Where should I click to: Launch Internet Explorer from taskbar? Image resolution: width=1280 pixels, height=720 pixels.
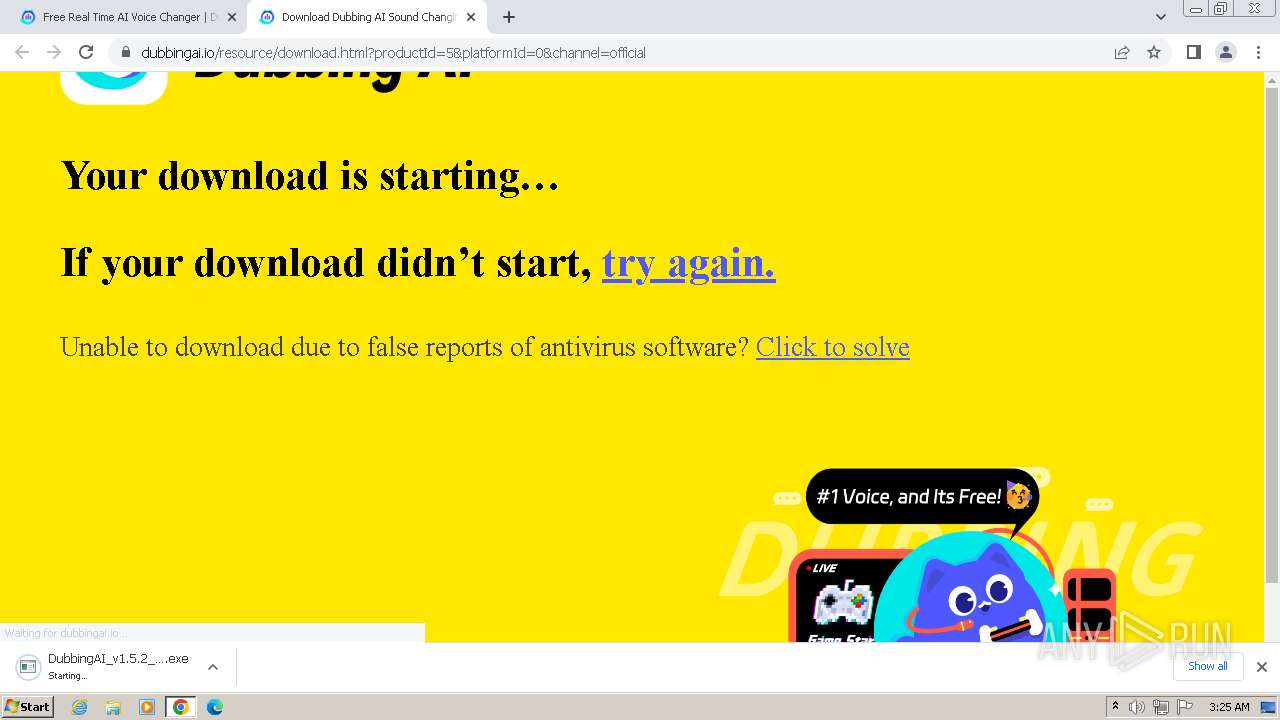[79, 707]
